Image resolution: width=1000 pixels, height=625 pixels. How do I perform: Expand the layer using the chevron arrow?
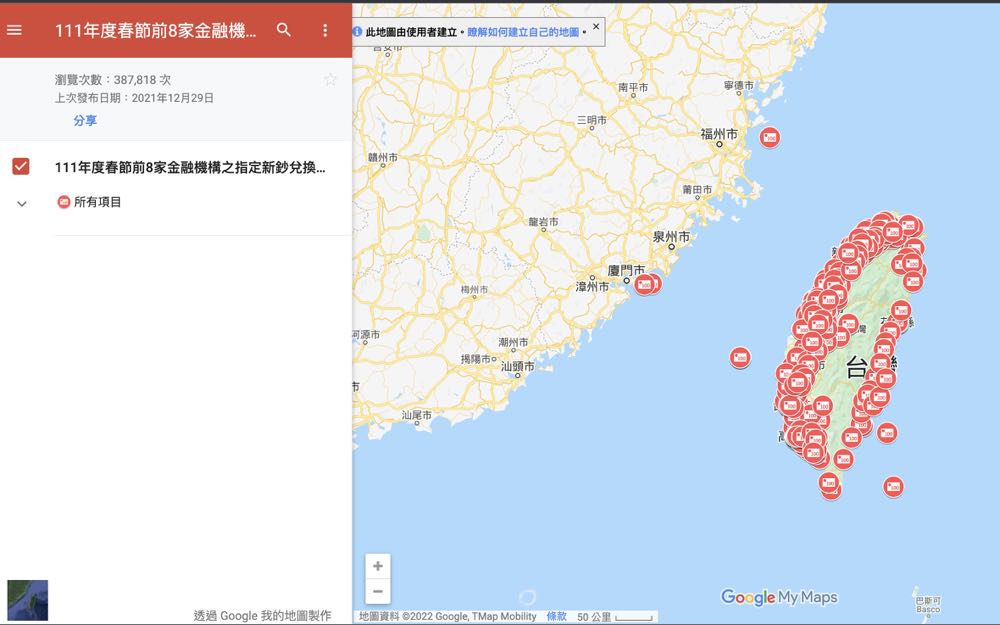click(21, 203)
